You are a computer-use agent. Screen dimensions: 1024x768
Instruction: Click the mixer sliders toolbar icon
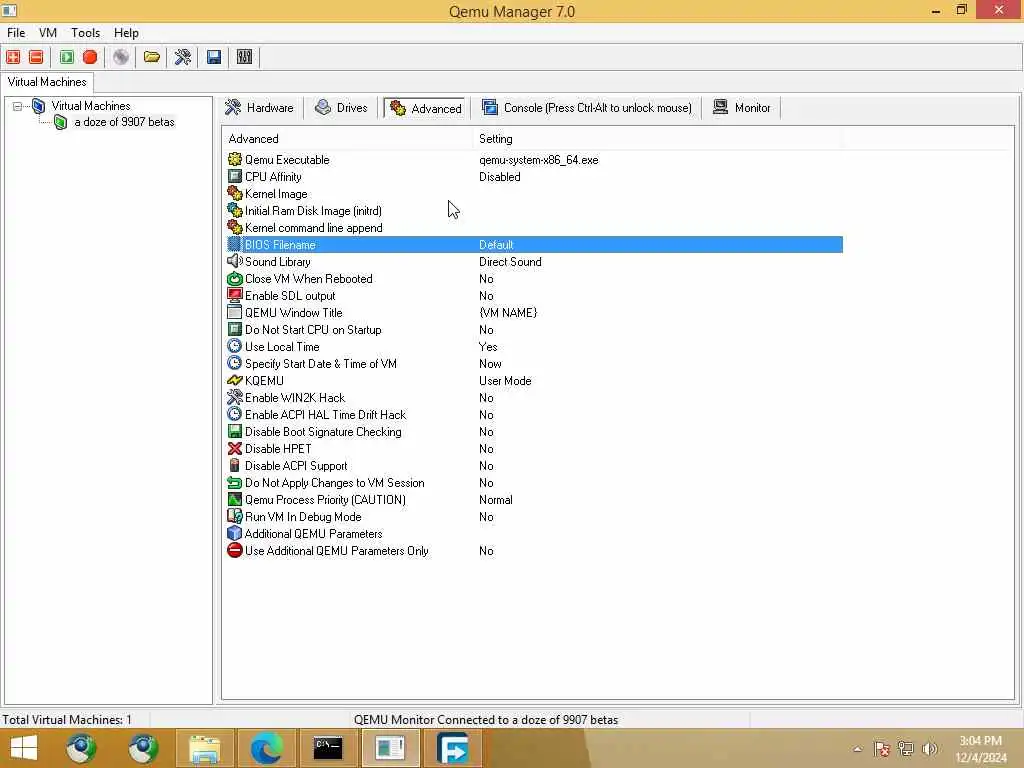(x=244, y=57)
